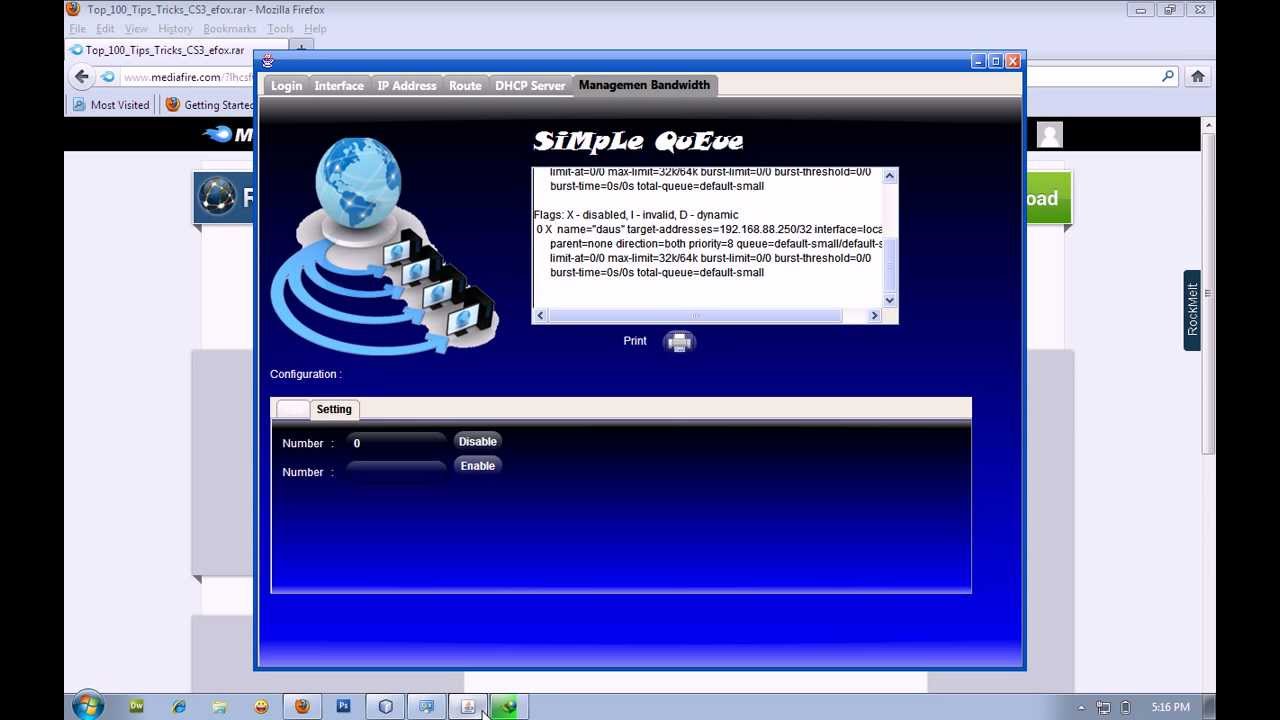The image size is (1280, 720).
Task: Focus the Number field containing 0
Action: coord(396,443)
